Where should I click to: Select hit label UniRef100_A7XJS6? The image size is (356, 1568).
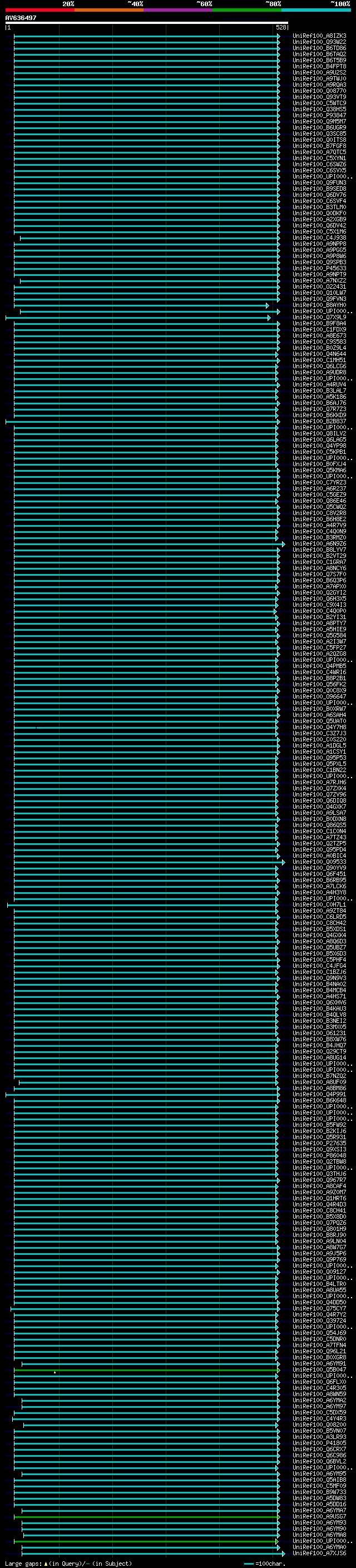pyautogui.click(x=319, y=1553)
